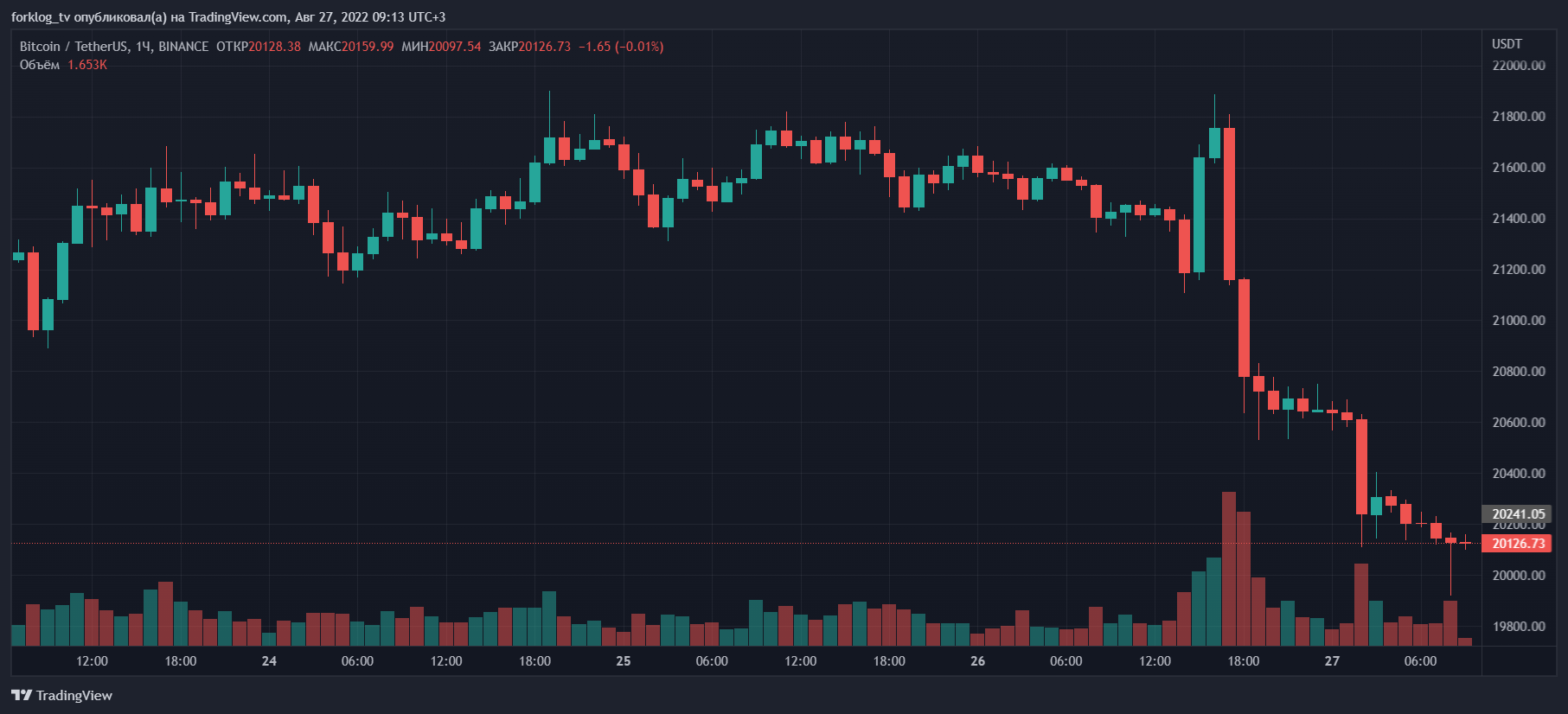Screen dimensions: 1568x714
Task: Click the TradingView logo icon
Action: (x=22, y=695)
